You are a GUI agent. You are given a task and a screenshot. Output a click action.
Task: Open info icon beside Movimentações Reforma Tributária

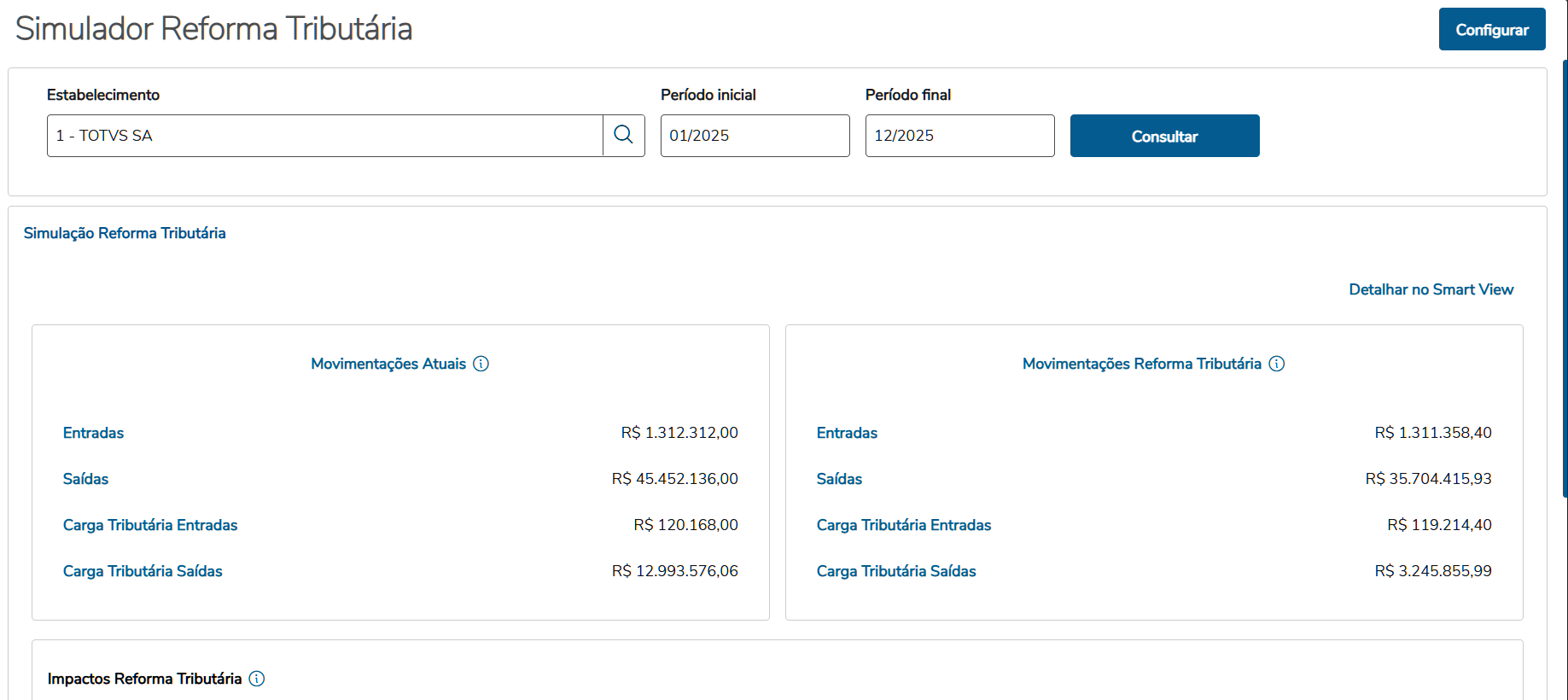pyautogui.click(x=1277, y=364)
